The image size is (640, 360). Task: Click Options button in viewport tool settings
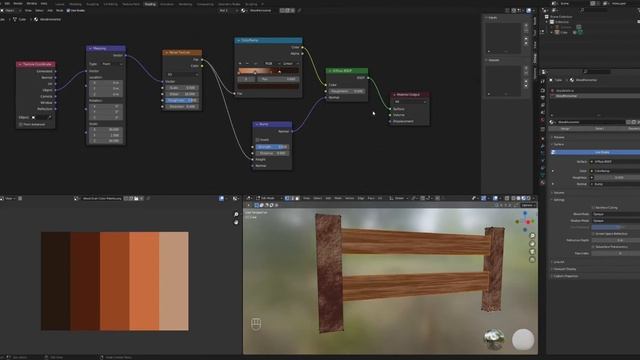tap(527, 205)
